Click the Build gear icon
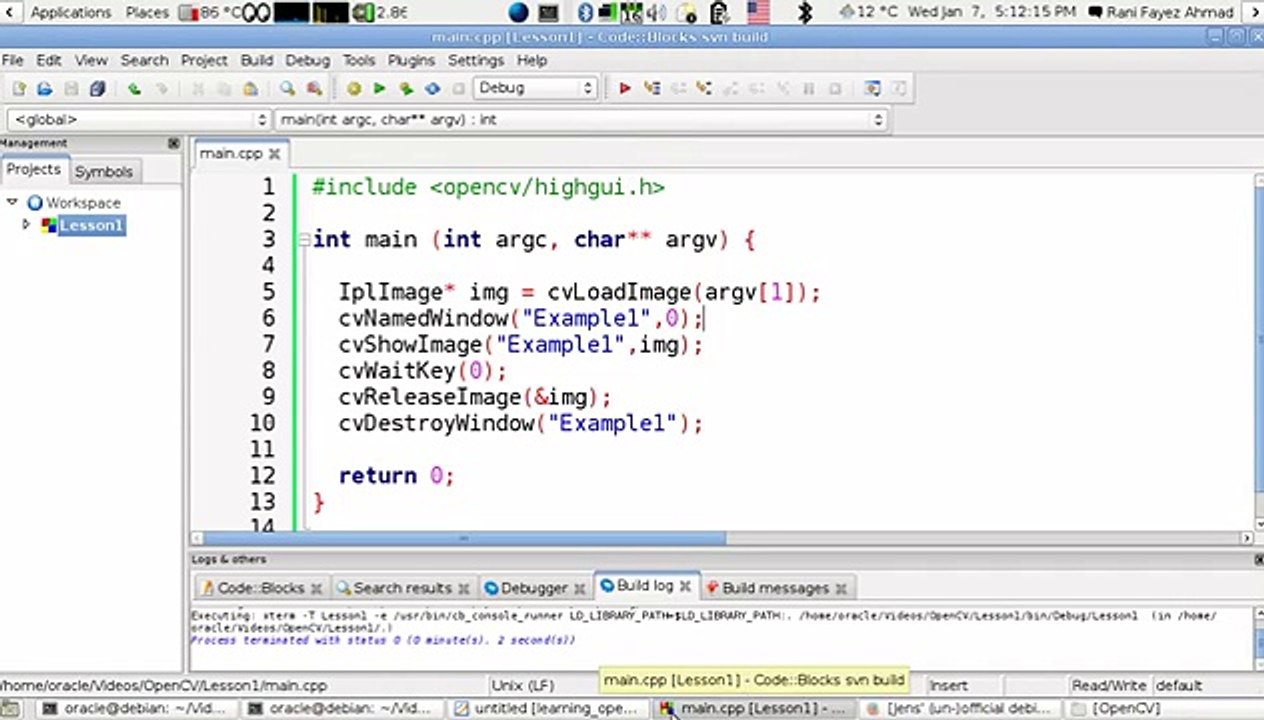This screenshot has width=1264, height=720. pyautogui.click(x=353, y=88)
